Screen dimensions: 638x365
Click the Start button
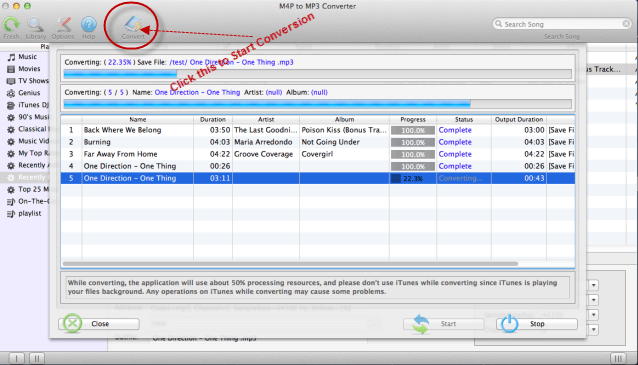(x=444, y=323)
